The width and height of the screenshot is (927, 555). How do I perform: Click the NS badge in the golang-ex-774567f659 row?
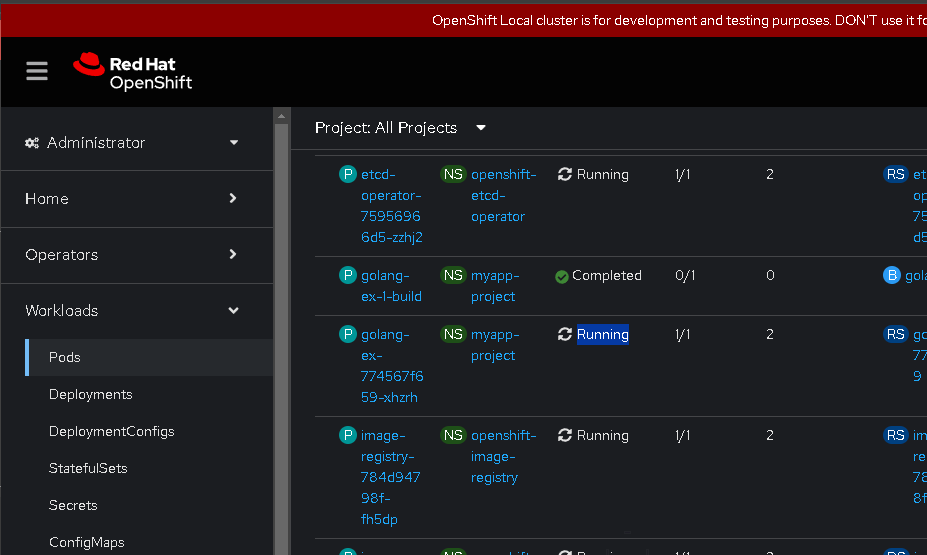click(x=453, y=335)
